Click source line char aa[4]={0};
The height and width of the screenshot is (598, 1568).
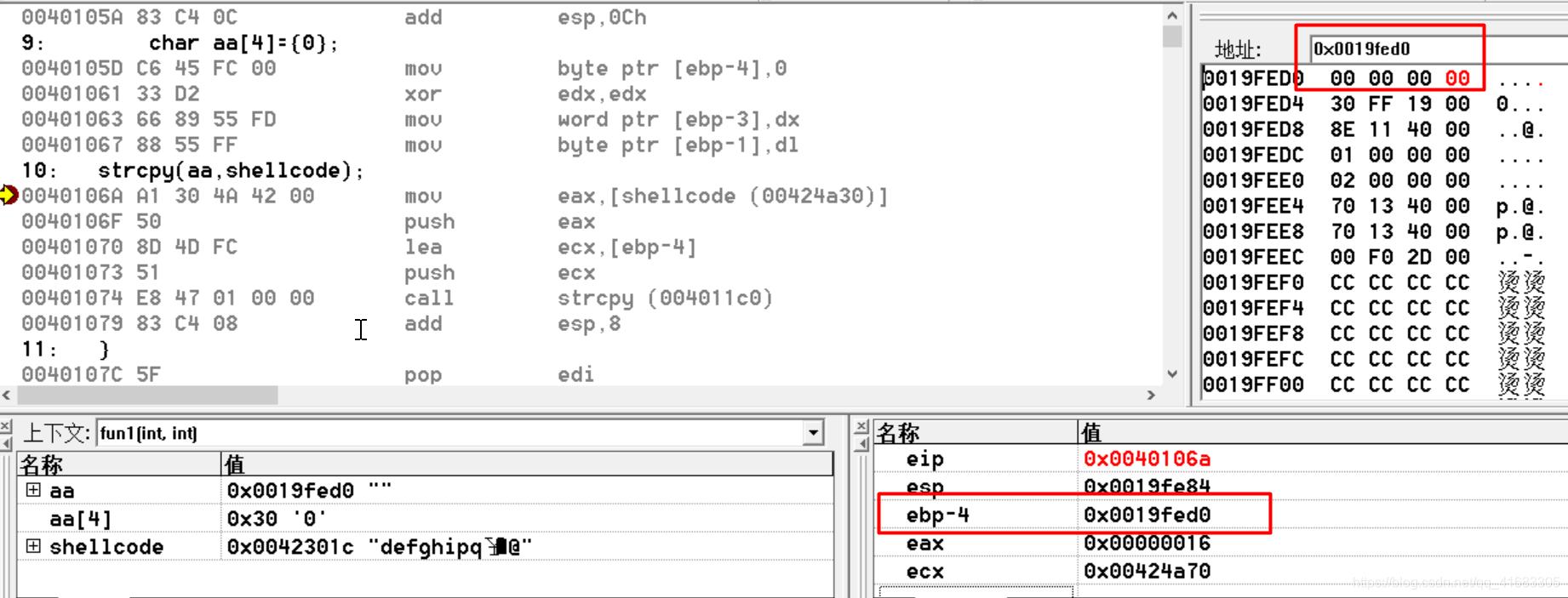point(243,43)
